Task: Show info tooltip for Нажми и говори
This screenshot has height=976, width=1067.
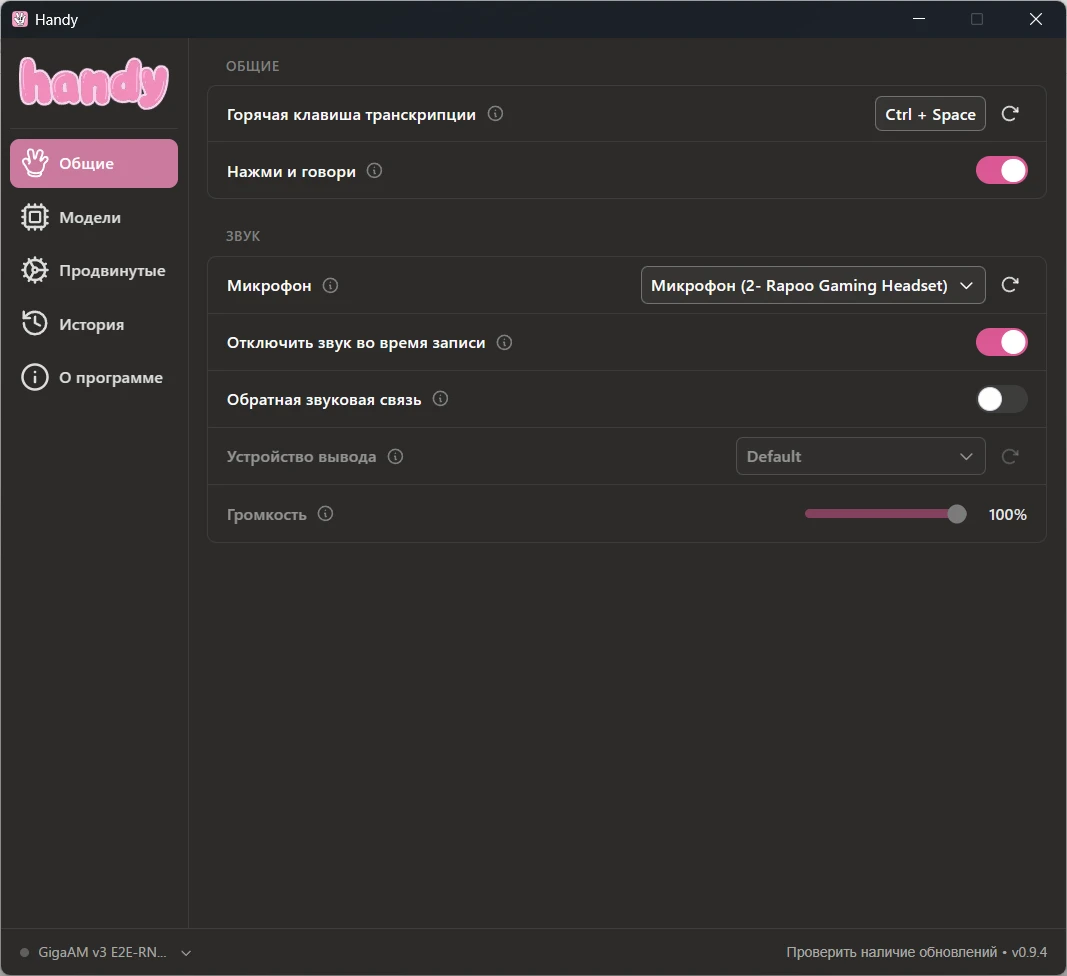Action: (374, 171)
